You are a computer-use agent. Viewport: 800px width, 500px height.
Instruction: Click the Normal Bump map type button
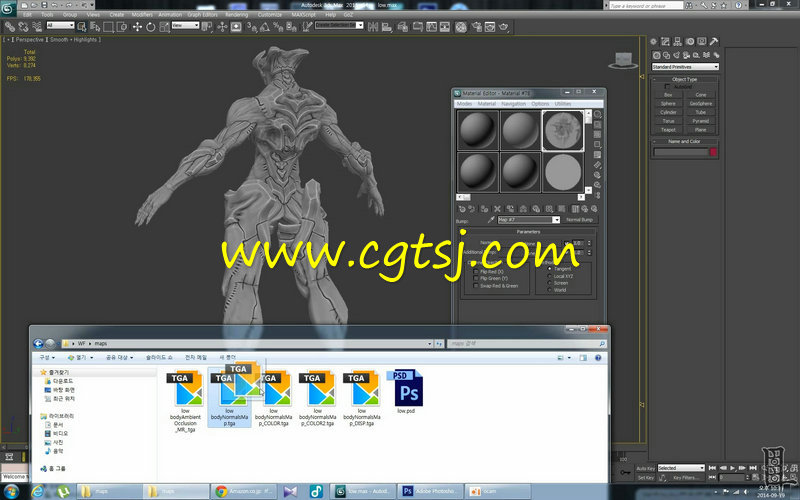(580, 219)
